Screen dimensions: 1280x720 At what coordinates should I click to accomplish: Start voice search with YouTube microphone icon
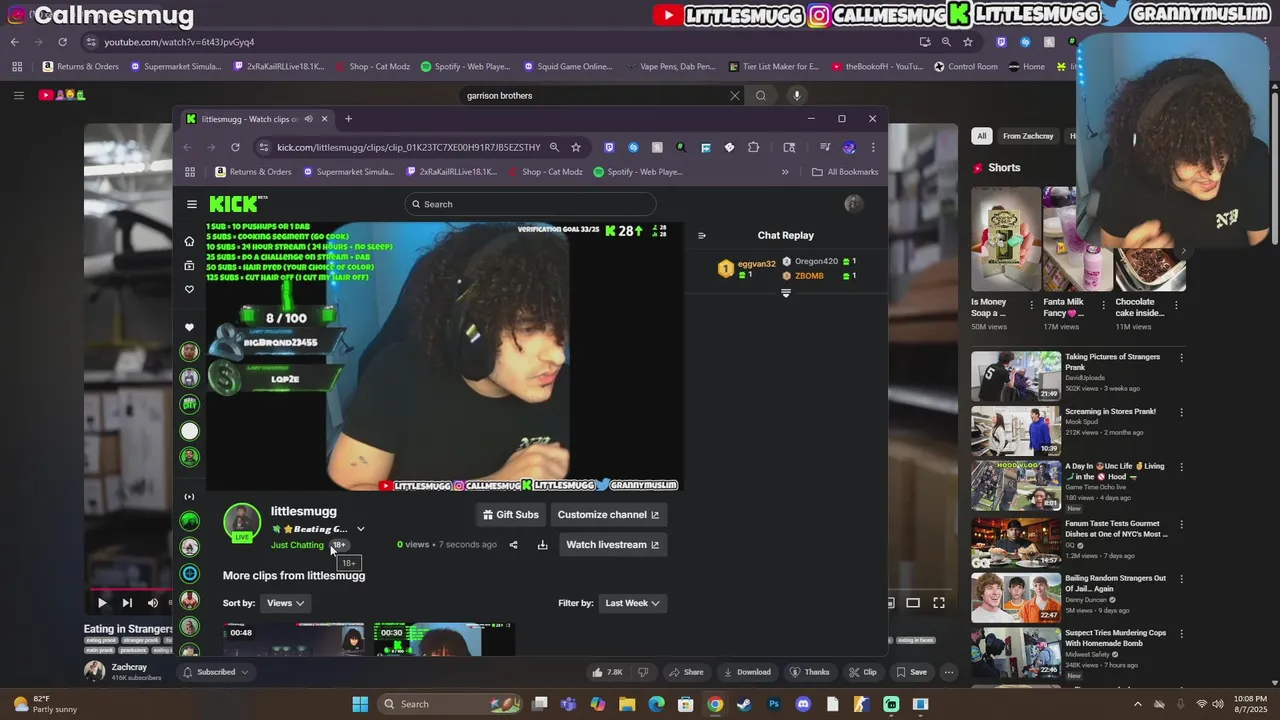coord(796,96)
